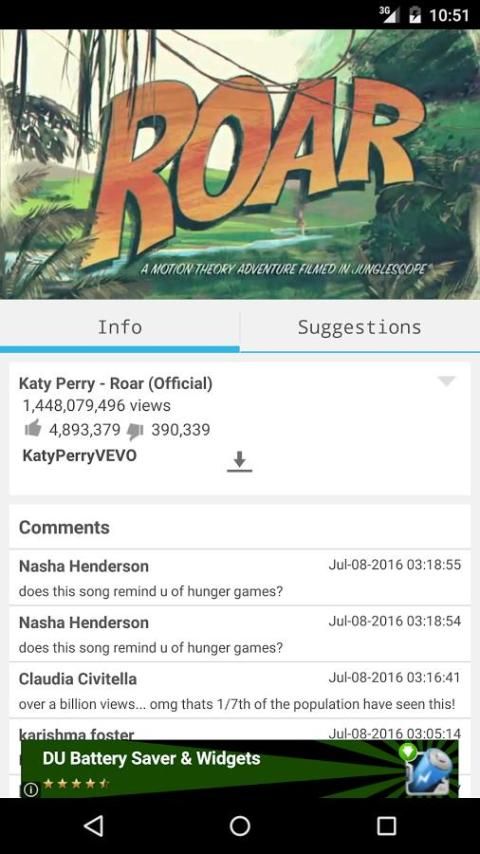480x854 pixels.
Task: Open the KatyPerryVEVO channel
Action: tap(80, 455)
